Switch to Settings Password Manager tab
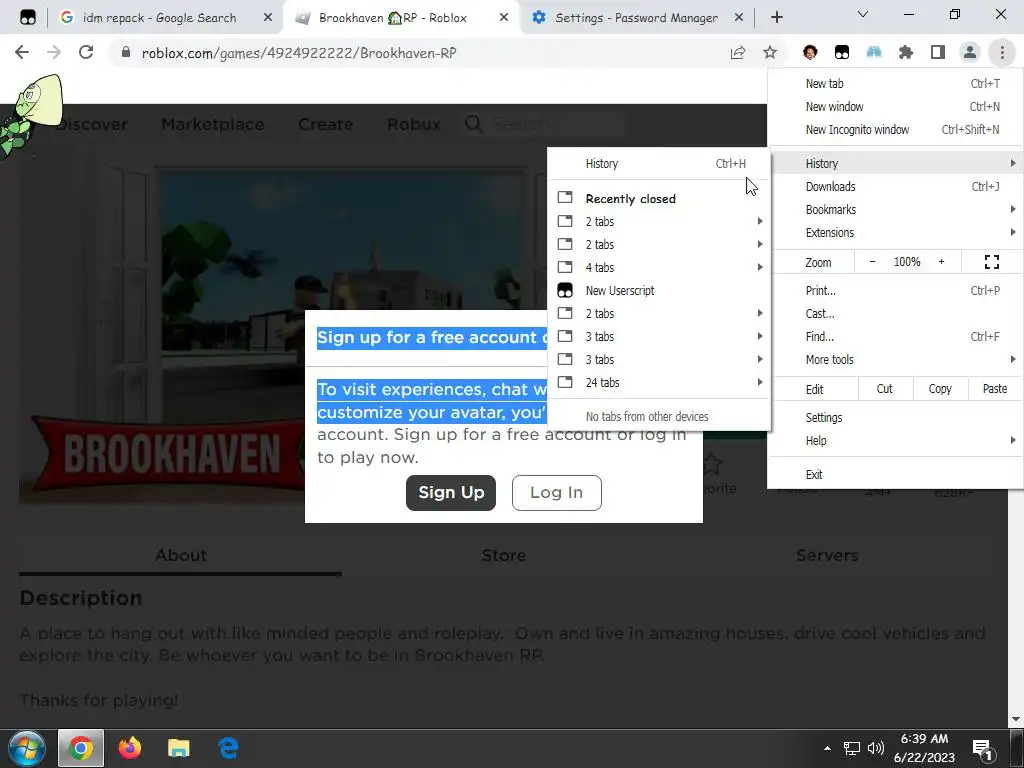Screen dimensions: 1024x768 click(x=636, y=18)
